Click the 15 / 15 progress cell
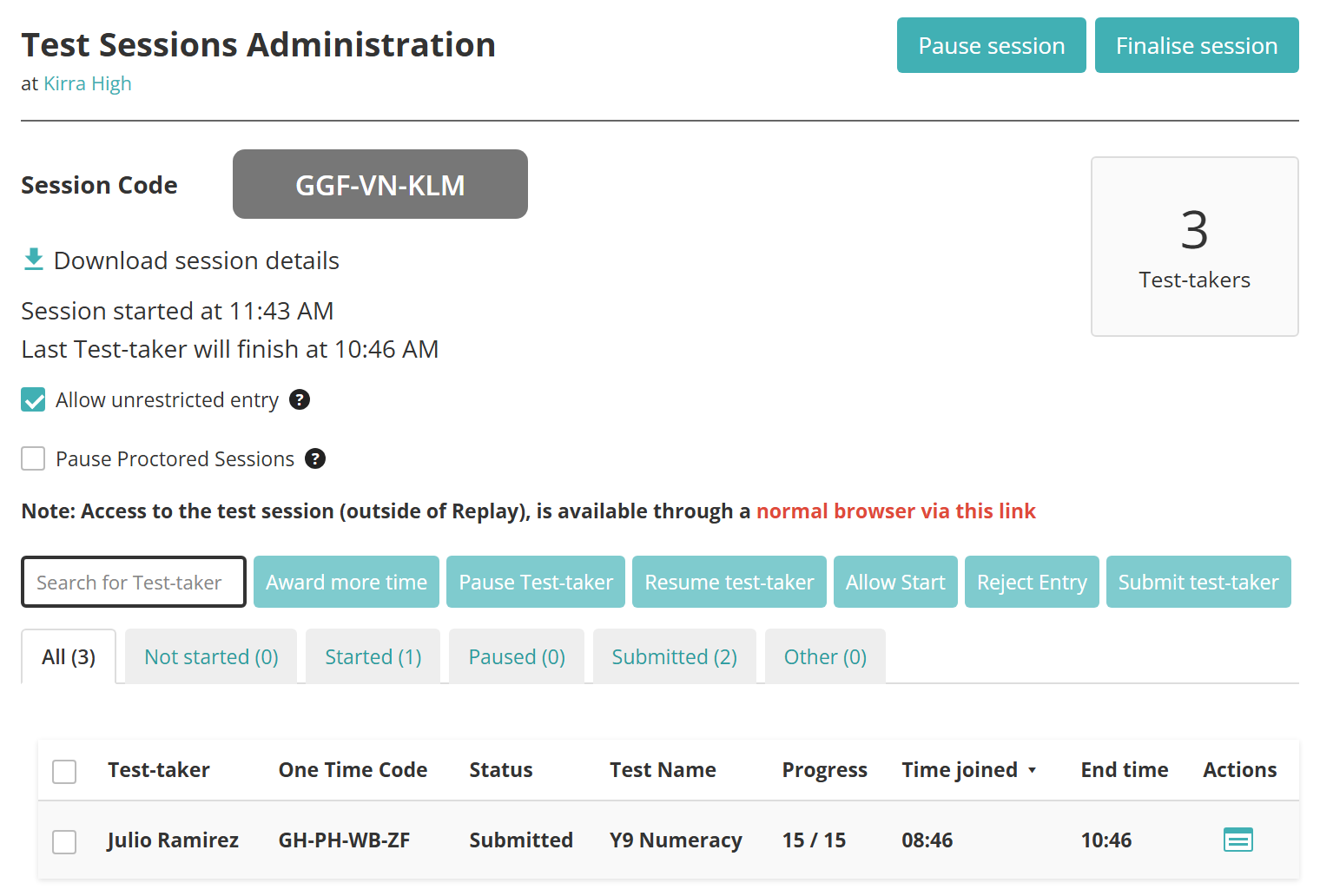 814,840
